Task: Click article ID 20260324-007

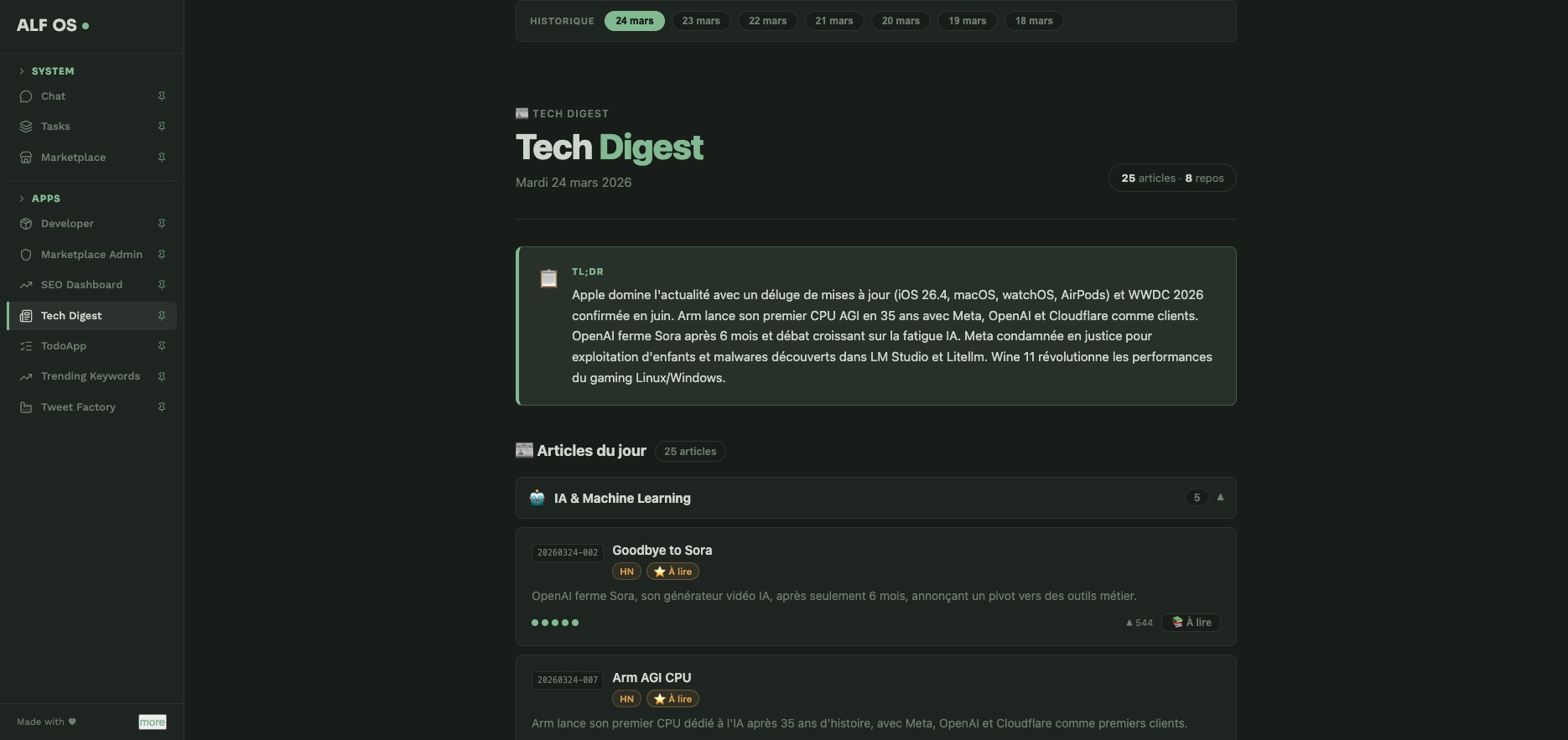Action: pos(568,680)
